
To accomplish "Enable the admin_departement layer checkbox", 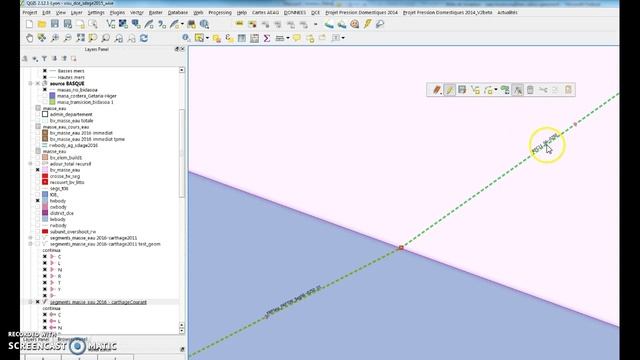I will (38, 114).
